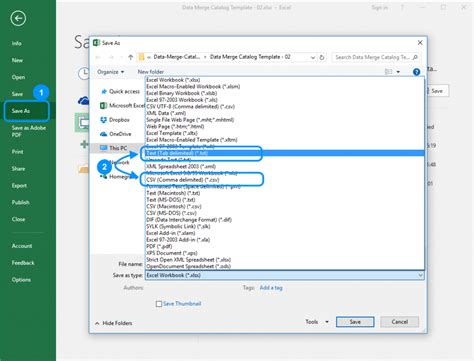474x361 pixels.
Task: Open the Share page
Action: [x=18, y=169]
